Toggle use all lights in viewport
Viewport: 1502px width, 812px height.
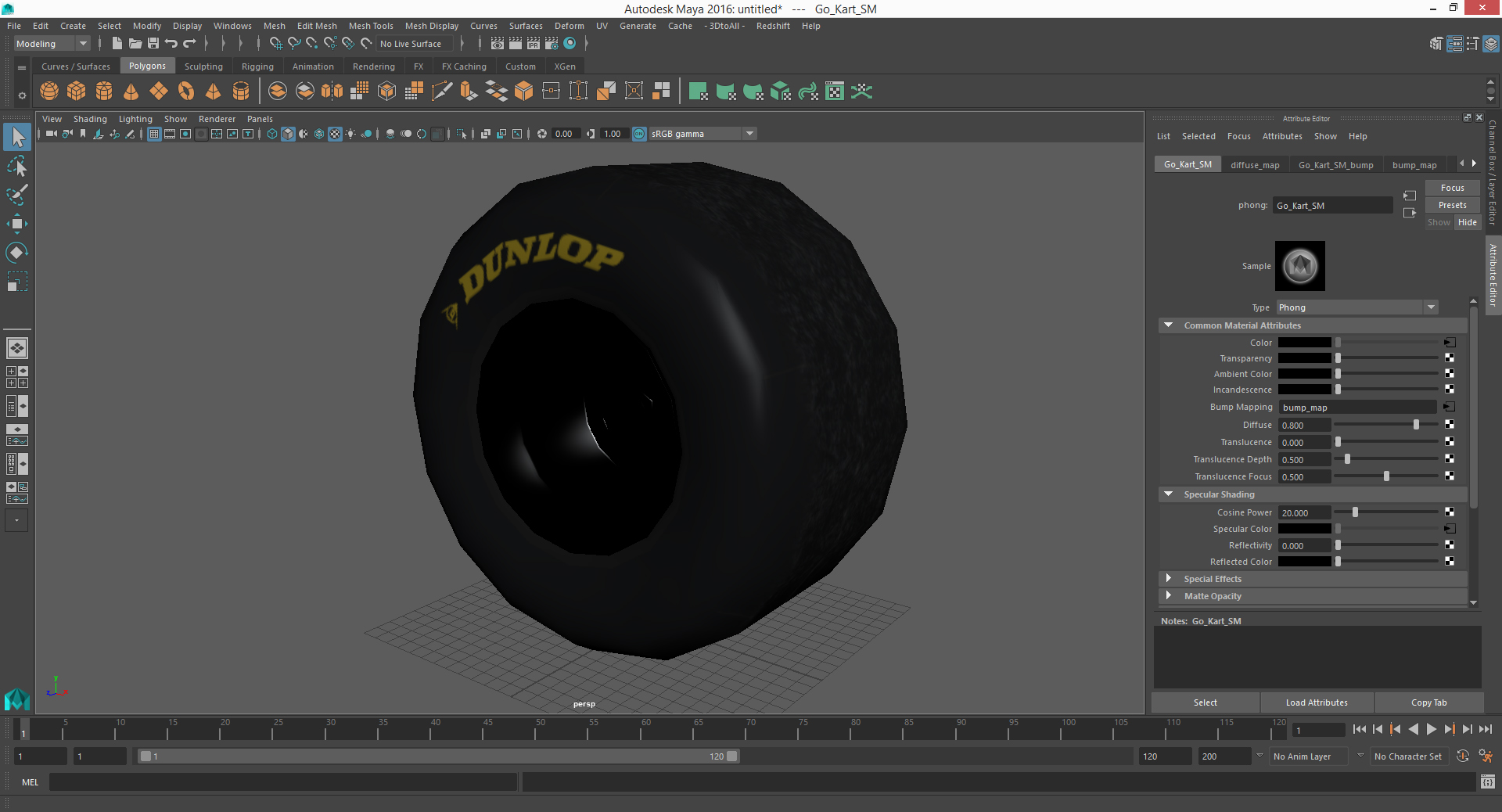click(350, 134)
